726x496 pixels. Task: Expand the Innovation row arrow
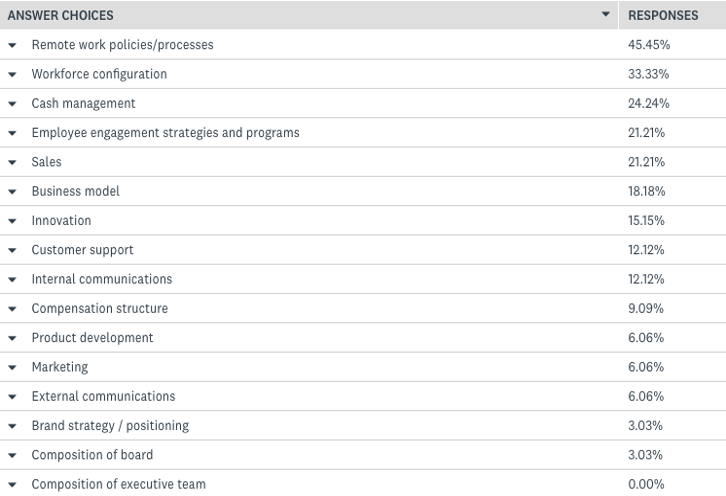[12, 221]
